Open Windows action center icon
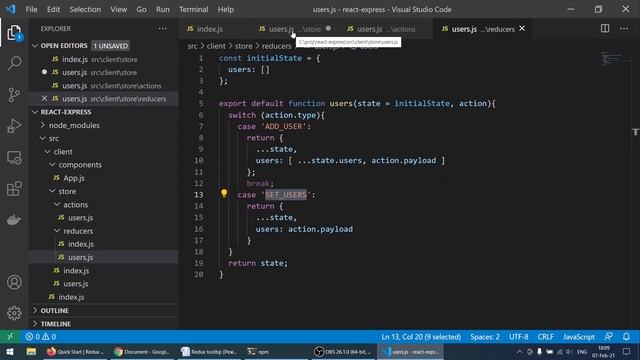The width and height of the screenshot is (640, 360). (627, 351)
